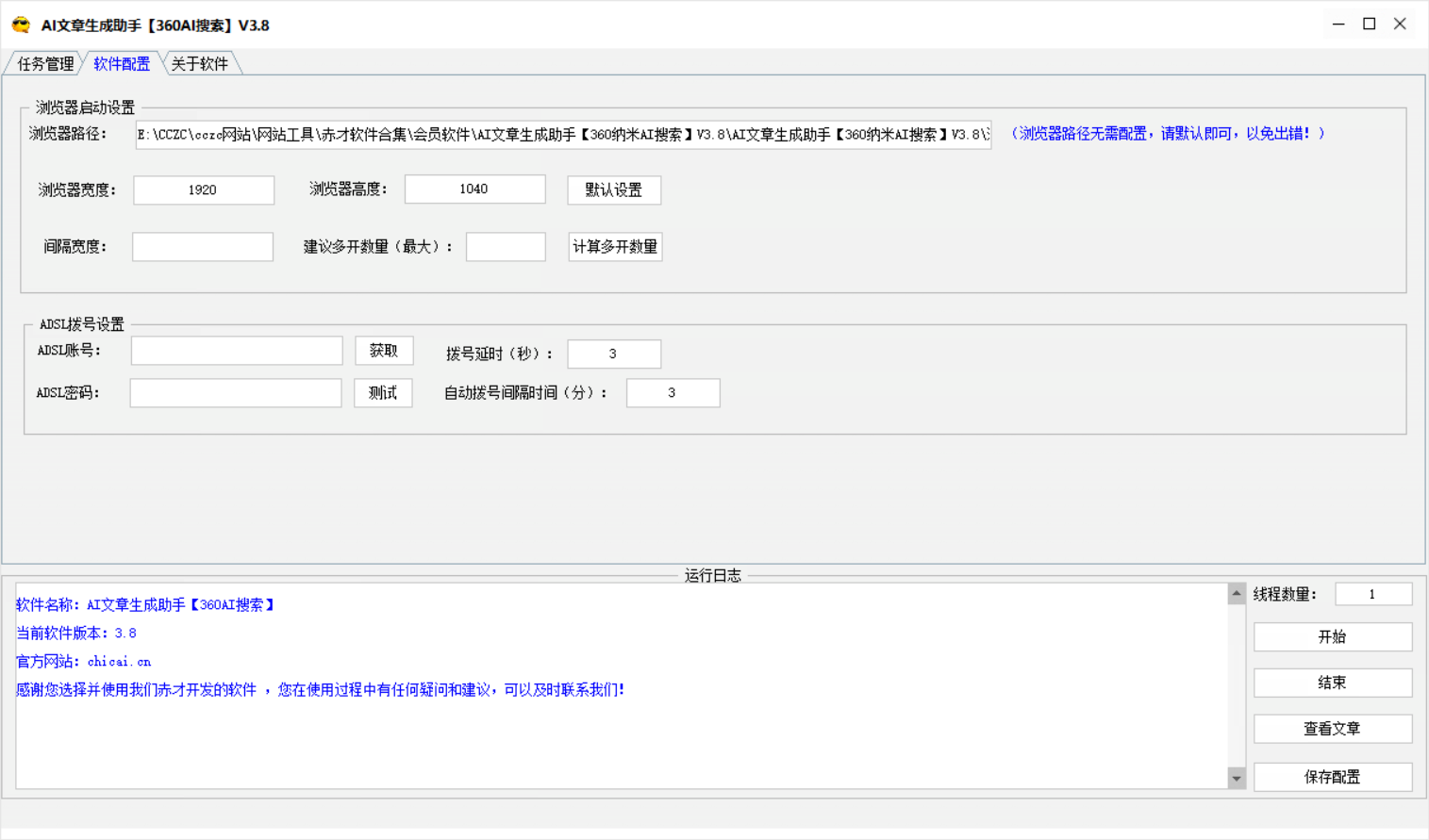This screenshot has width=1429, height=840.
Task: Maximize the application window
Action: coord(1370,25)
